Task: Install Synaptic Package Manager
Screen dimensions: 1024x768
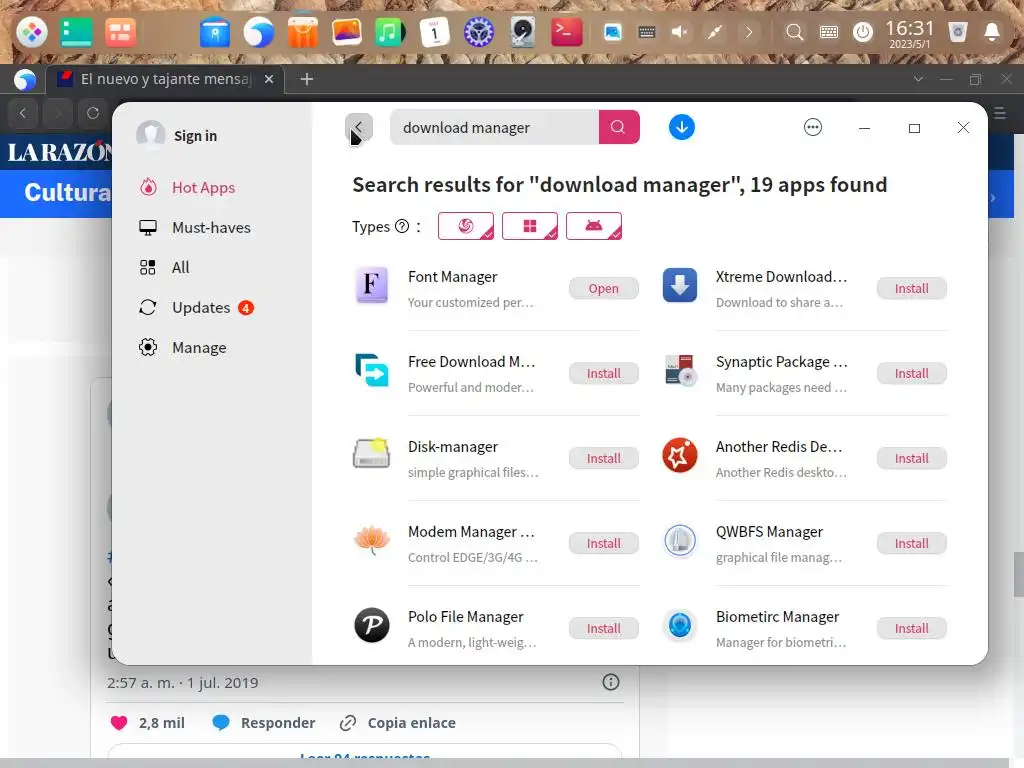Action: pos(912,374)
